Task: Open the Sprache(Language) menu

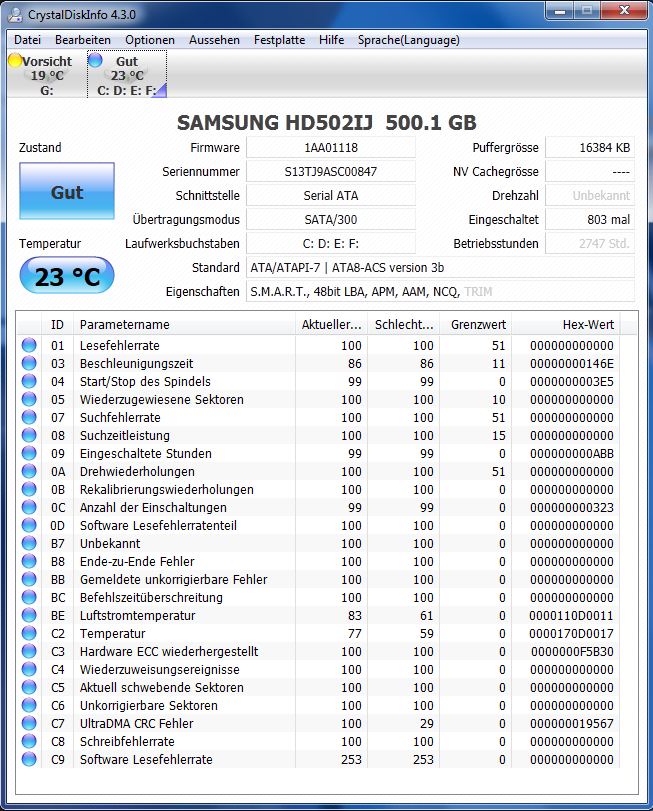Action: pyautogui.click(x=408, y=40)
